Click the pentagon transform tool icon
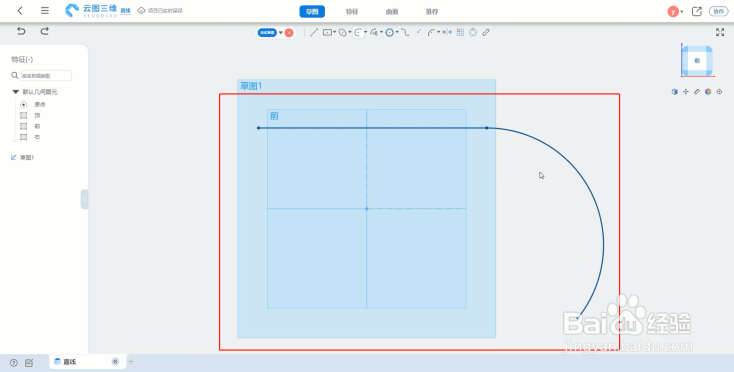This screenshot has width=734, height=372. coord(473,32)
